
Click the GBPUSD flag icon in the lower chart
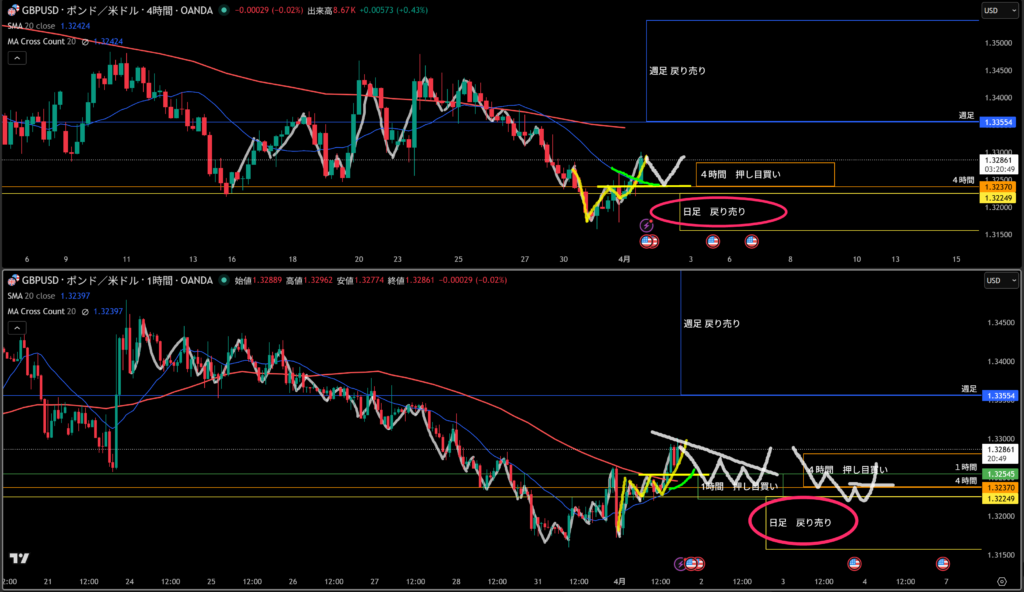(x=14, y=280)
